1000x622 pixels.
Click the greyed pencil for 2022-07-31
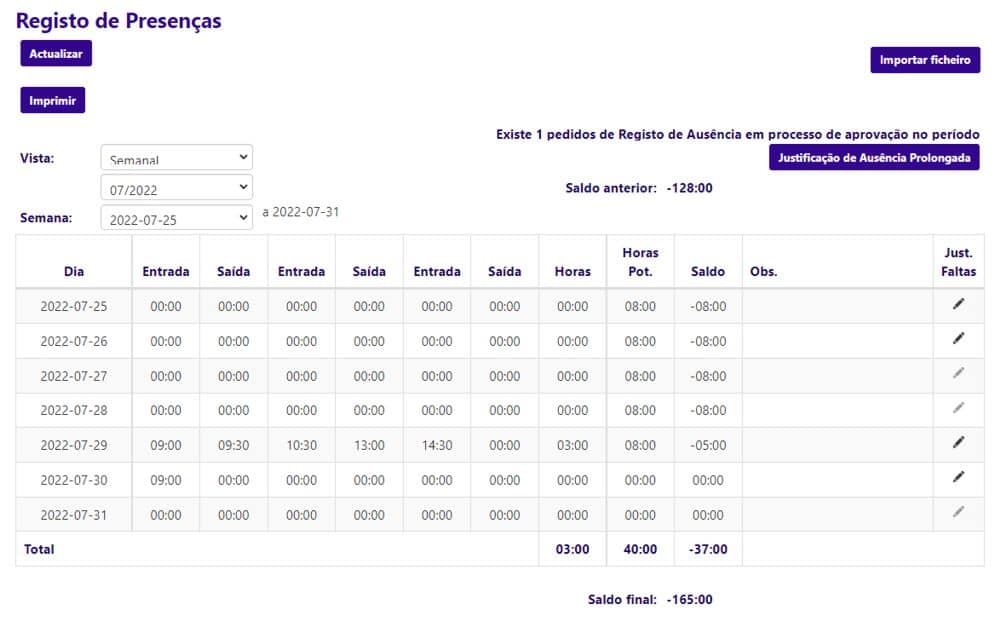[958, 512]
